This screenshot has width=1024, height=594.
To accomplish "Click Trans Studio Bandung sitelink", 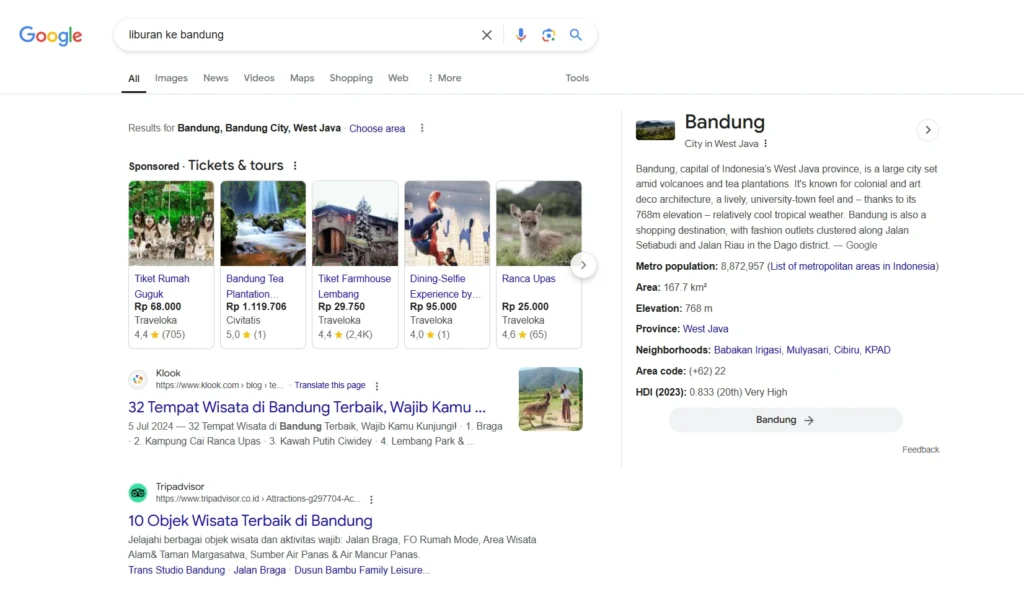I will [176, 571].
